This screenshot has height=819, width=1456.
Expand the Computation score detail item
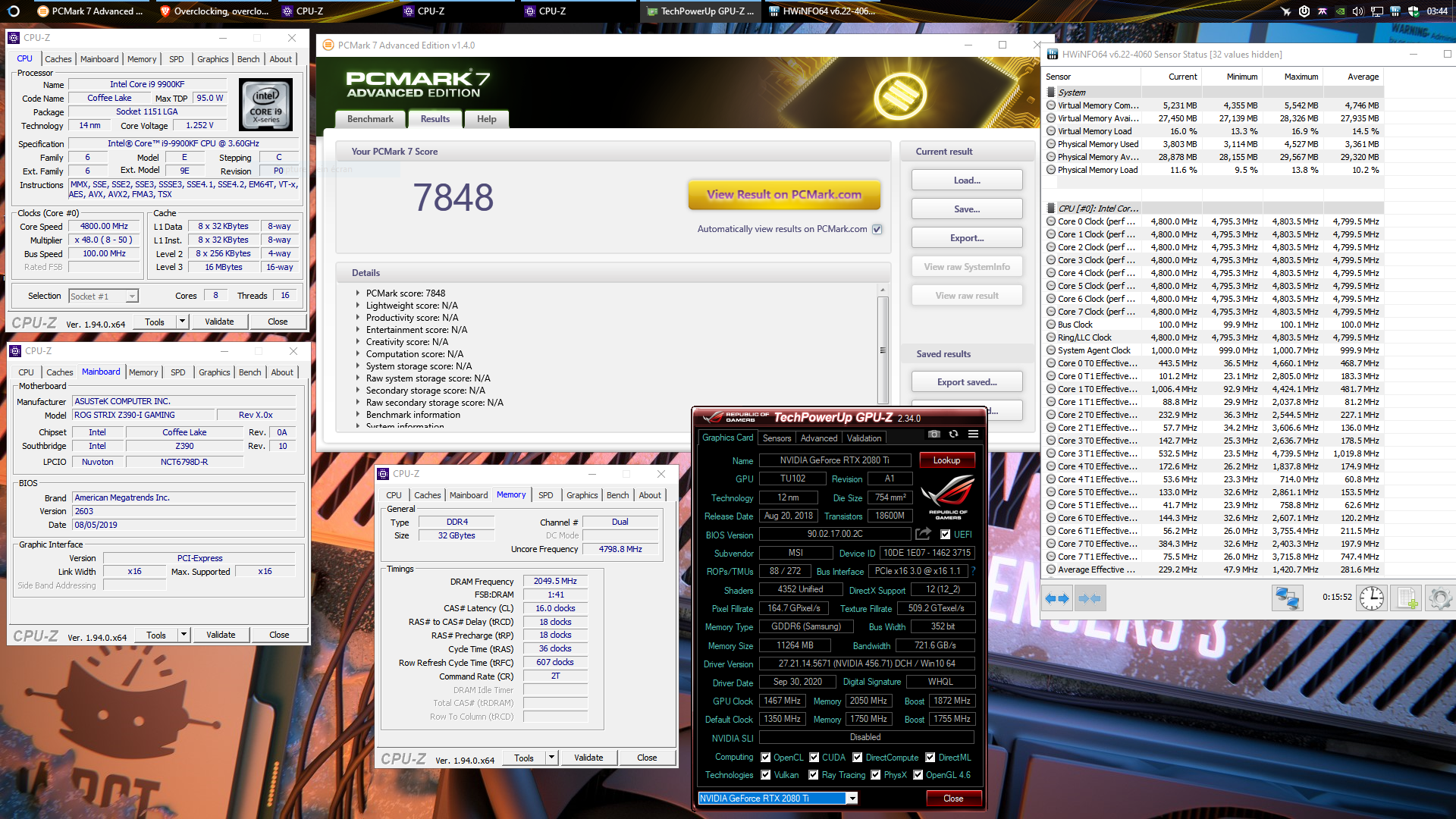point(358,354)
